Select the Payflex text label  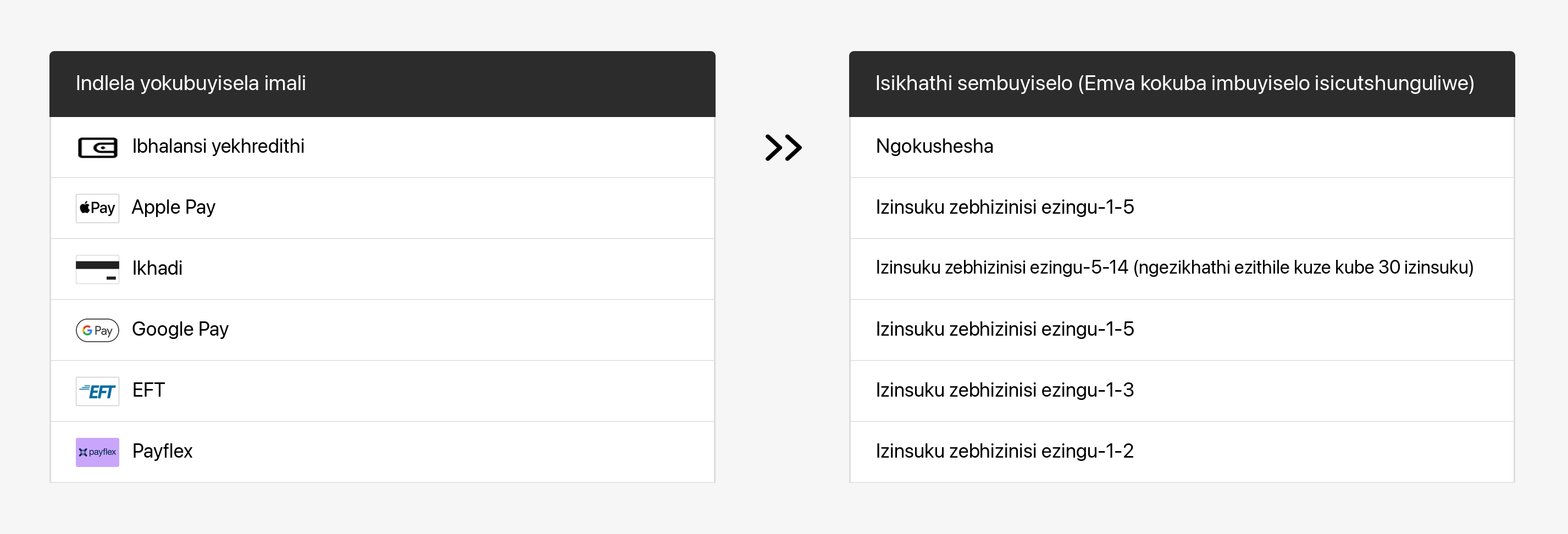point(162,450)
